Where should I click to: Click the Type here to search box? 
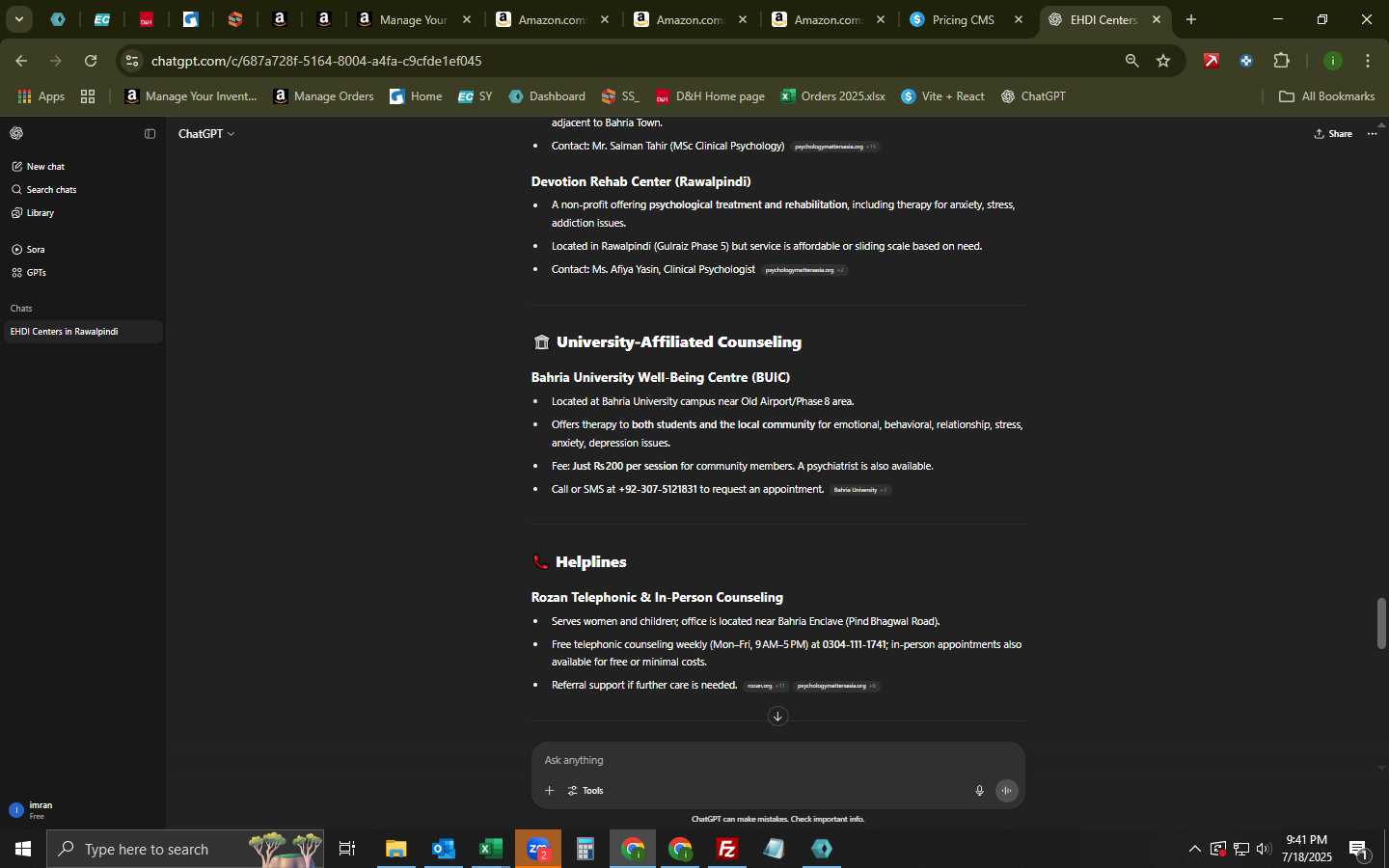coord(185,849)
